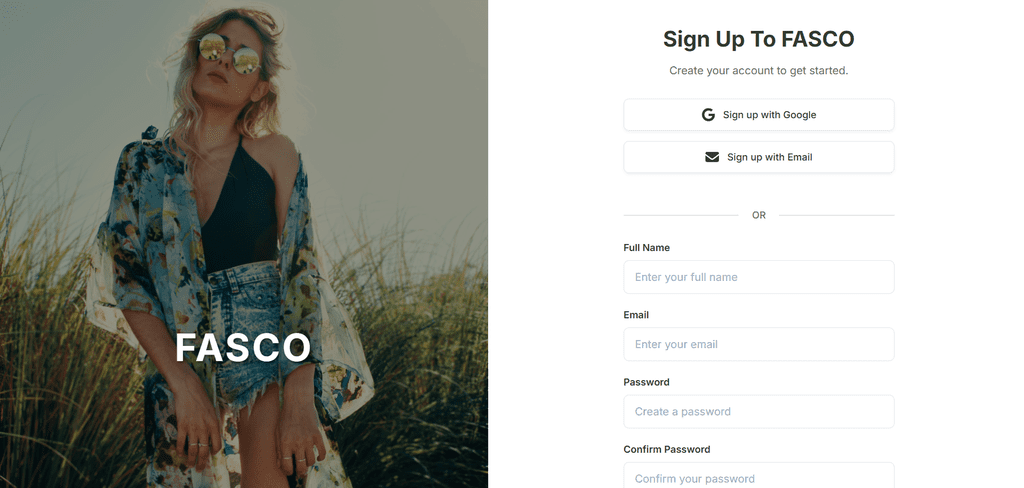Choose Sign up with Google
Viewport: 1024px width, 488px height.
[759, 115]
